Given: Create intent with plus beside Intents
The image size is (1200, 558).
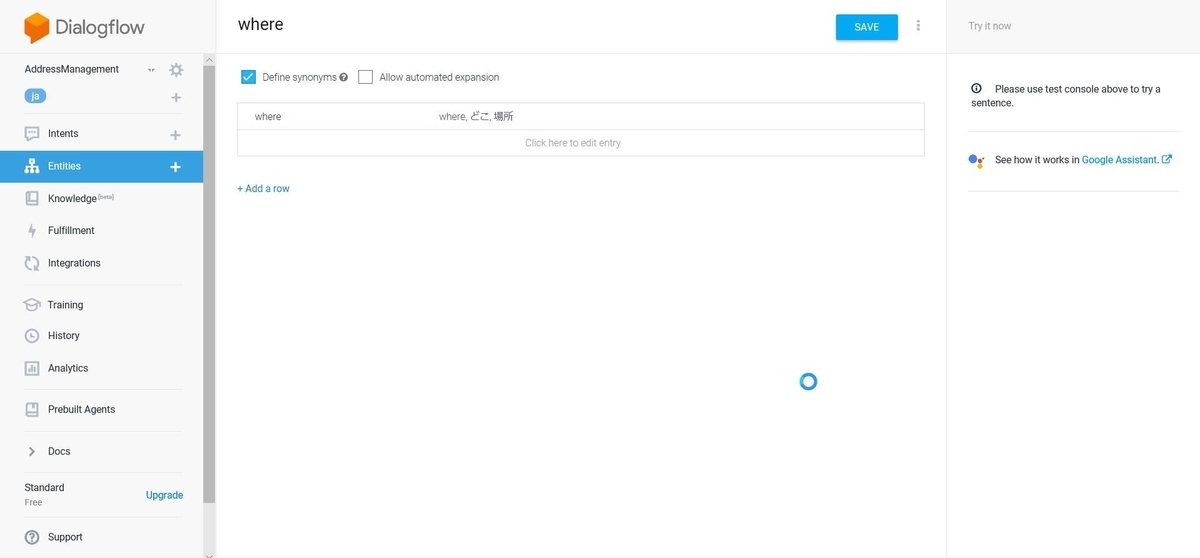Looking at the screenshot, I should click(x=175, y=134).
